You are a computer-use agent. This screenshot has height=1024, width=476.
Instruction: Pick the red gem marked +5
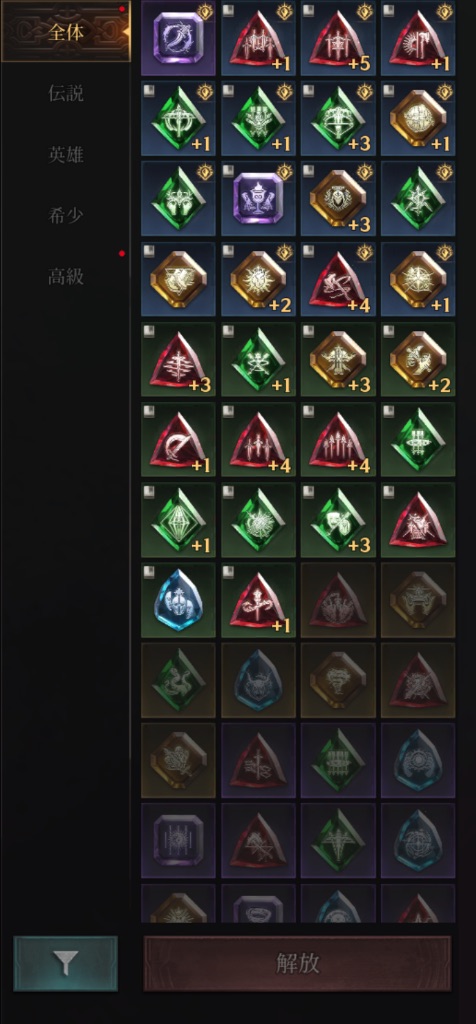(x=338, y=39)
